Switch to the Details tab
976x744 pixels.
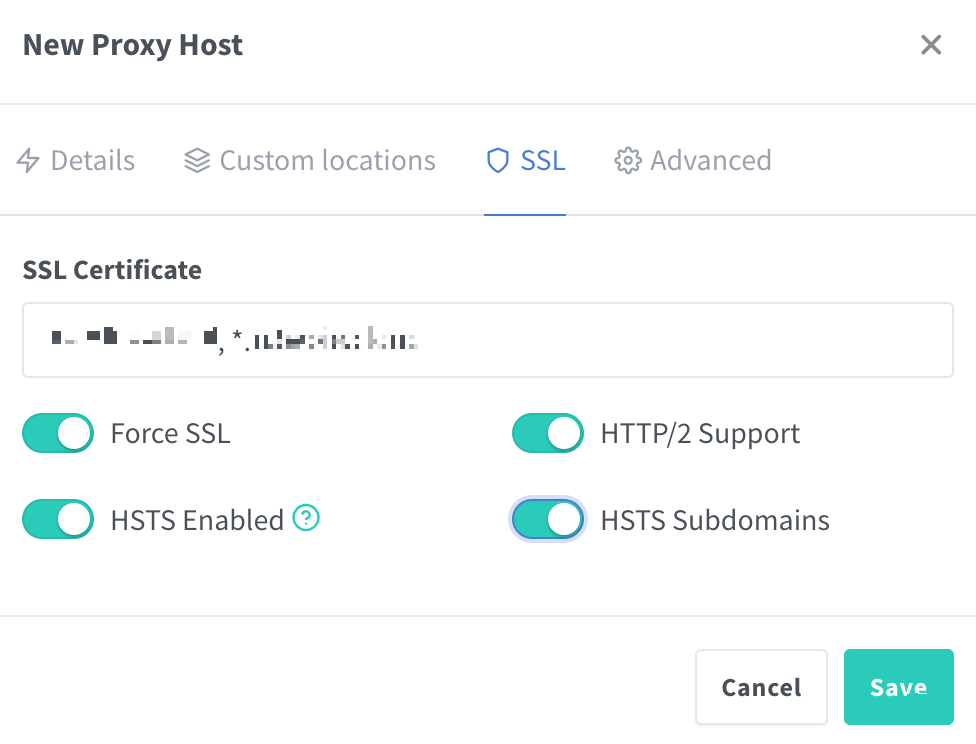pyautogui.click(x=92, y=161)
